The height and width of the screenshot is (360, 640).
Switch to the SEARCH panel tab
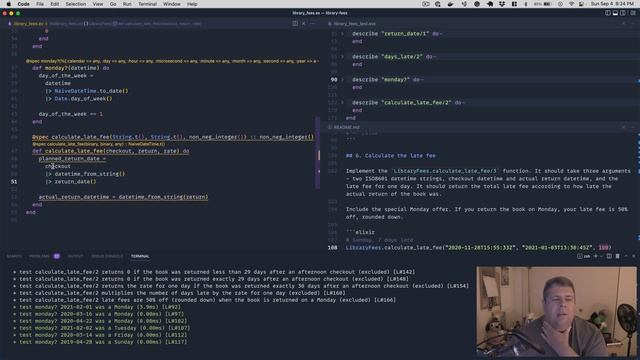pos(14,256)
